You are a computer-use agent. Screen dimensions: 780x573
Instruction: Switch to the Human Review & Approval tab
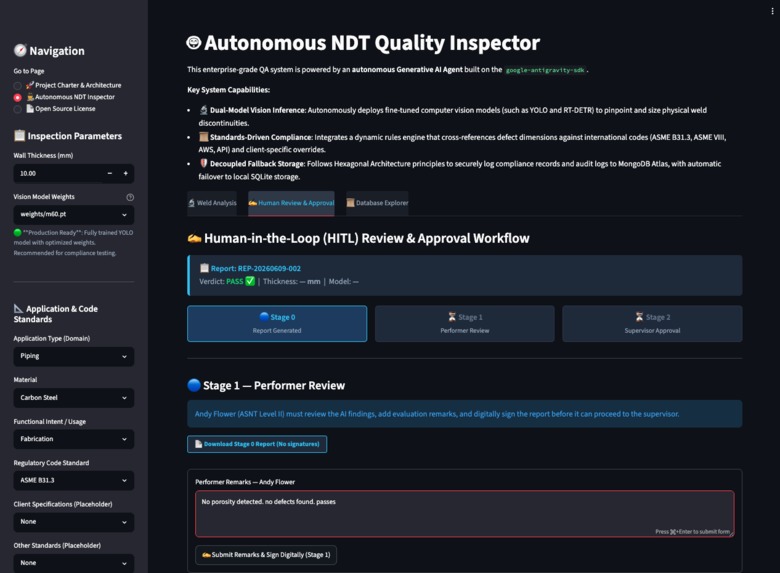pyautogui.click(x=291, y=203)
